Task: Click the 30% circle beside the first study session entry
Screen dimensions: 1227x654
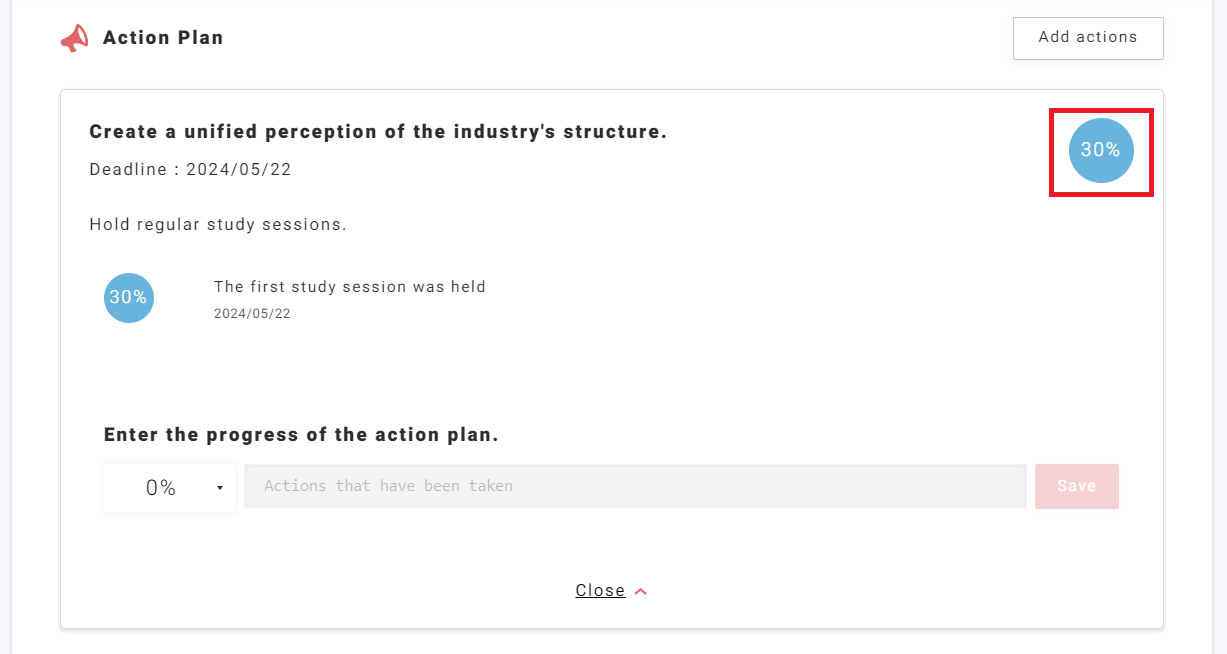Action: point(129,298)
